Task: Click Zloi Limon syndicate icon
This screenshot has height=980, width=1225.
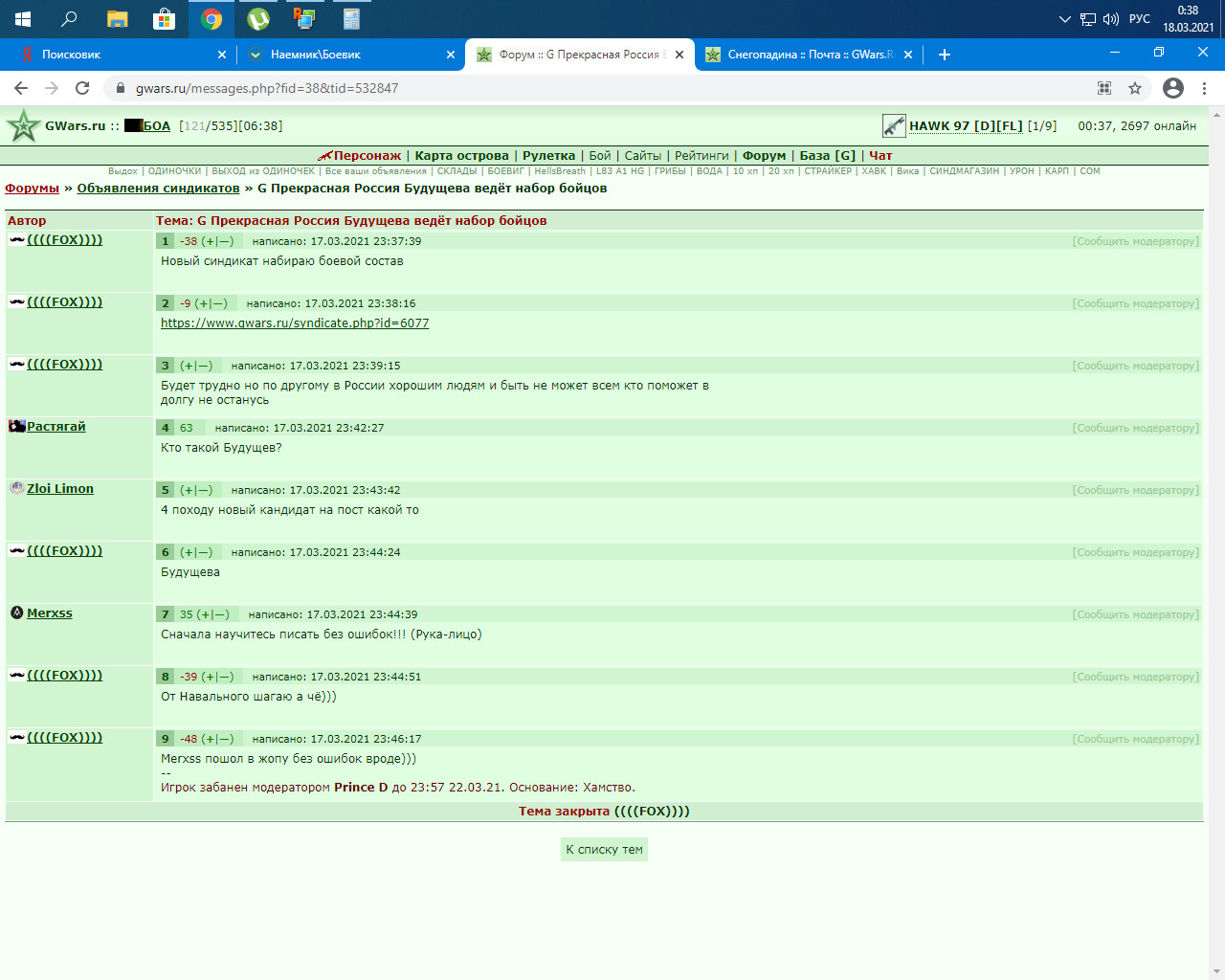Action: pyautogui.click(x=17, y=488)
